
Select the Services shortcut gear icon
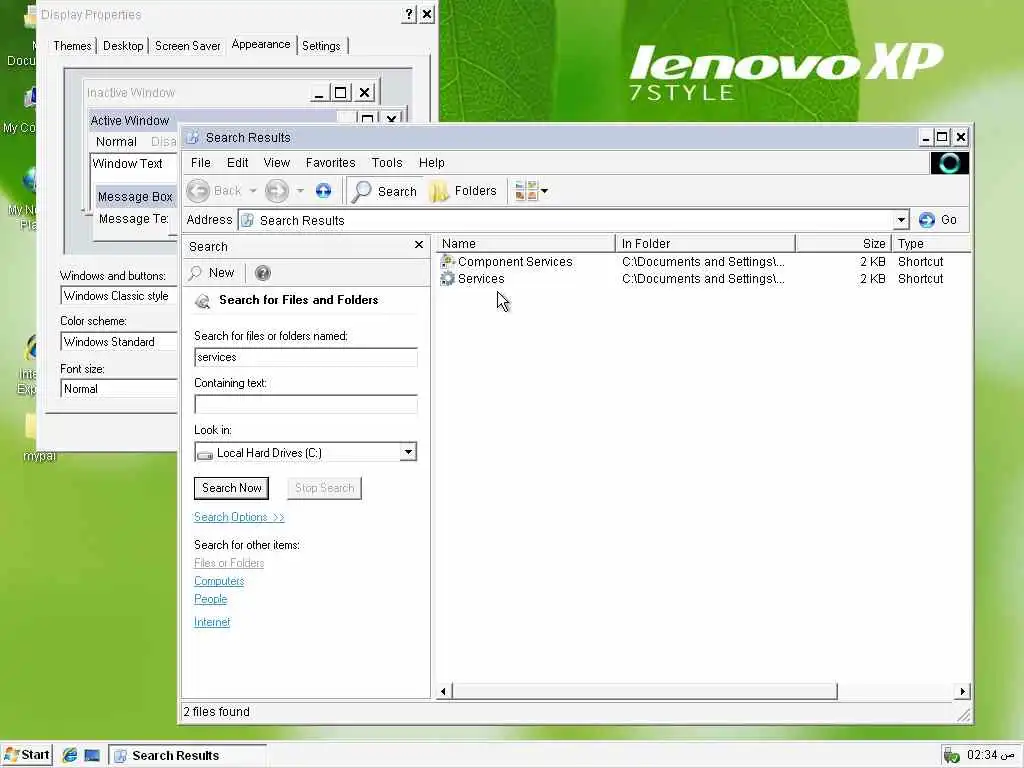447,279
